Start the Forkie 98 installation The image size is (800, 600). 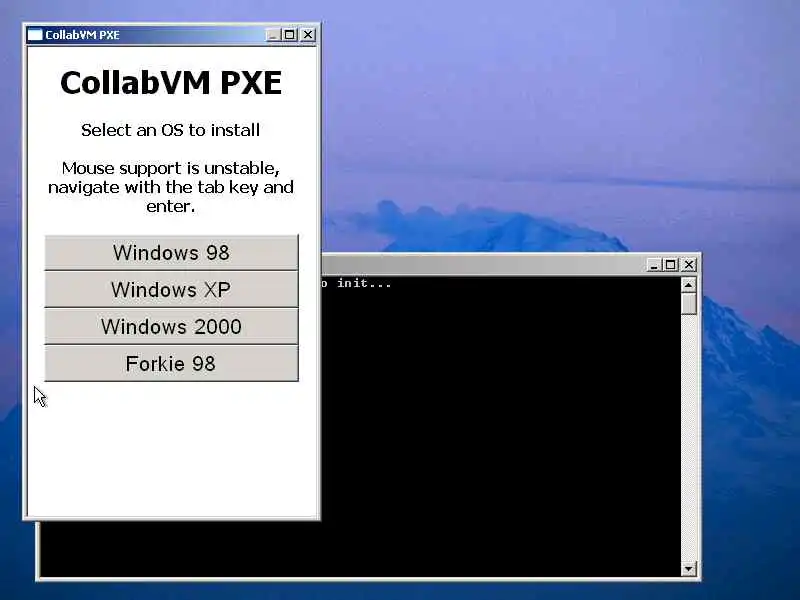coord(171,363)
